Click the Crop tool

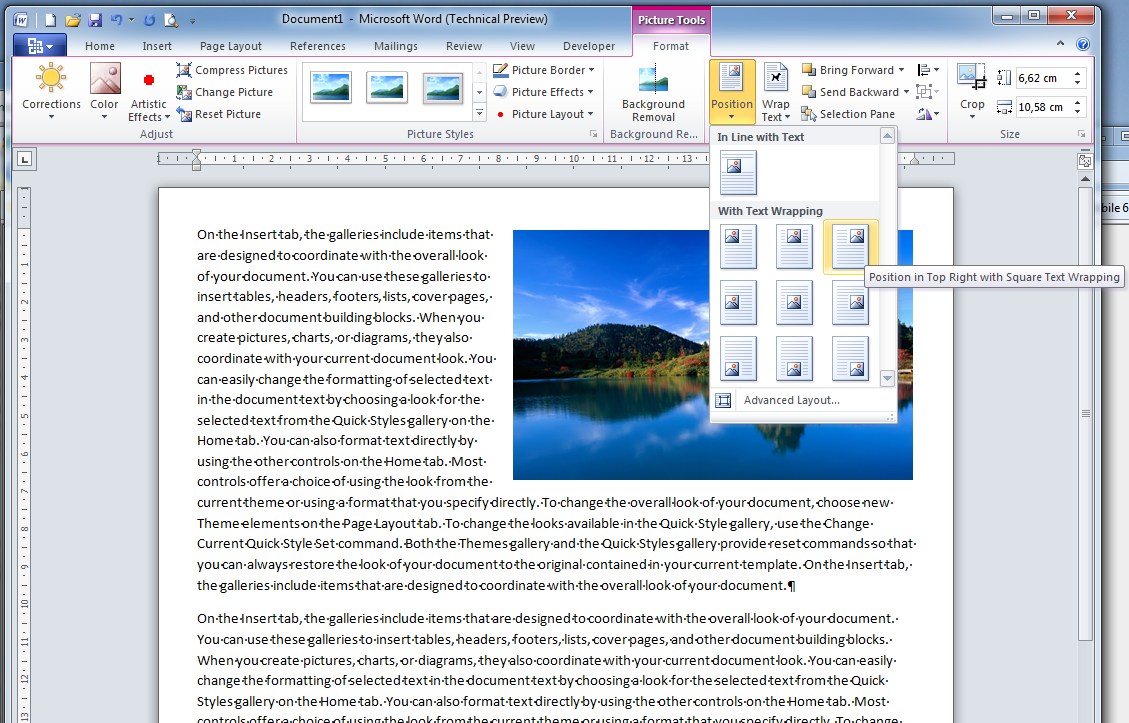click(x=972, y=89)
